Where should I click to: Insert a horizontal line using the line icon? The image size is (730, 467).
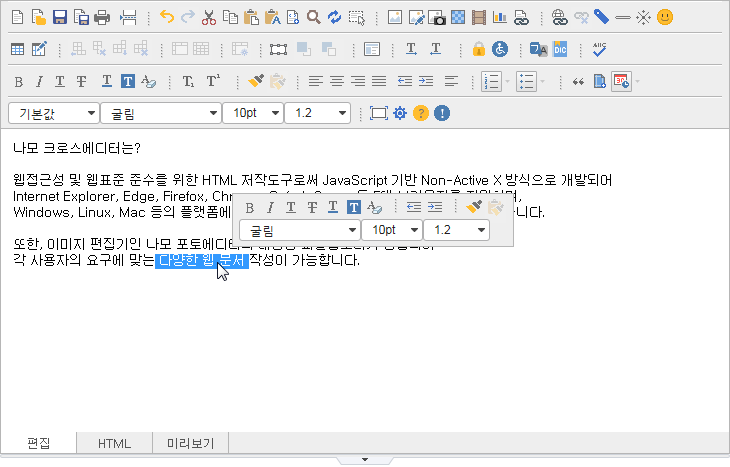pyautogui.click(x=622, y=18)
